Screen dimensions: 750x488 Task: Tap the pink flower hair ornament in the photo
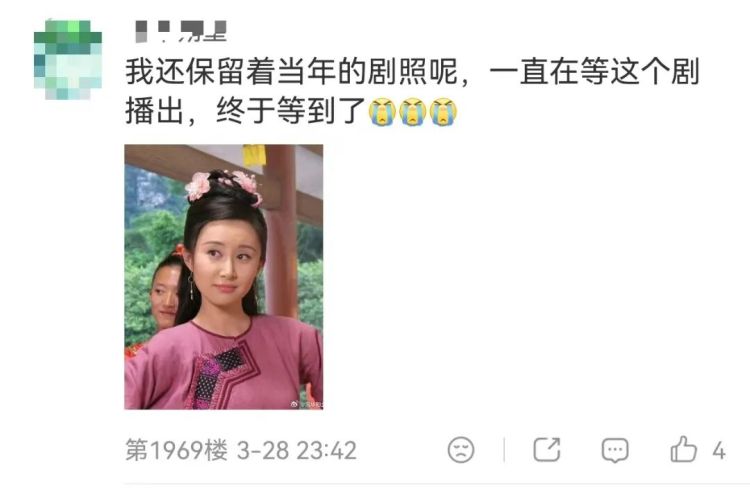pyautogui.click(x=199, y=186)
